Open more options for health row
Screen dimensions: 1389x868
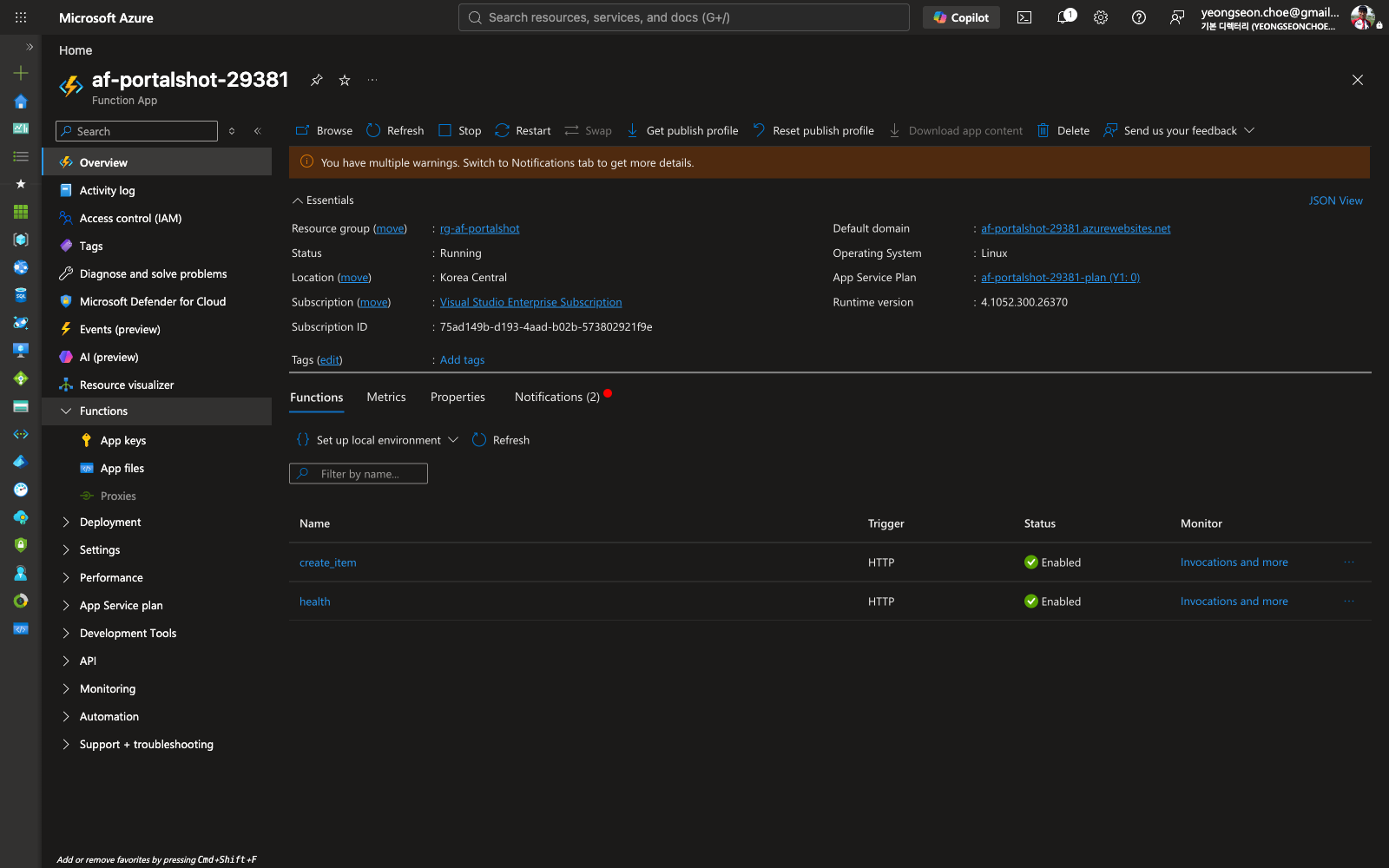tap(1349, 602)
